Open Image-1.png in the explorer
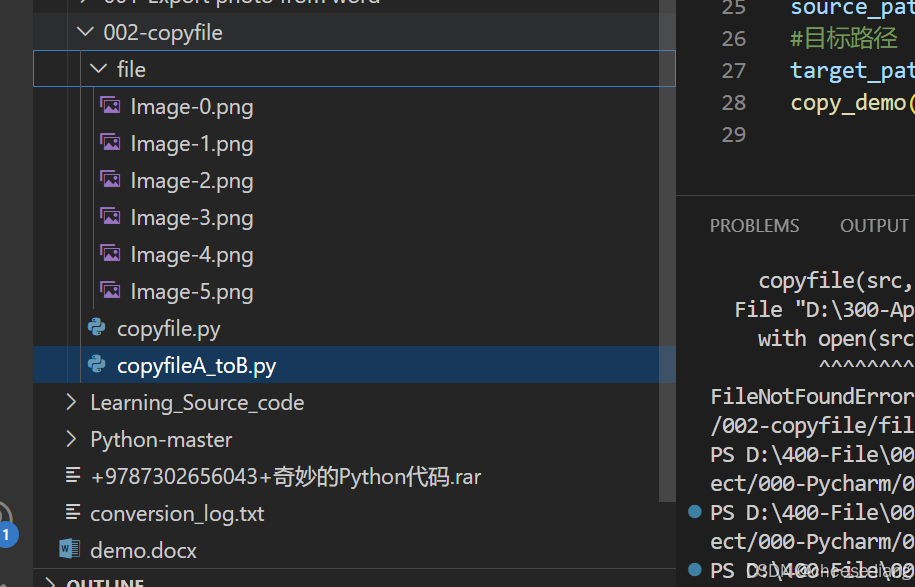Viewport: 915px width, 587px height. point(192,143)
